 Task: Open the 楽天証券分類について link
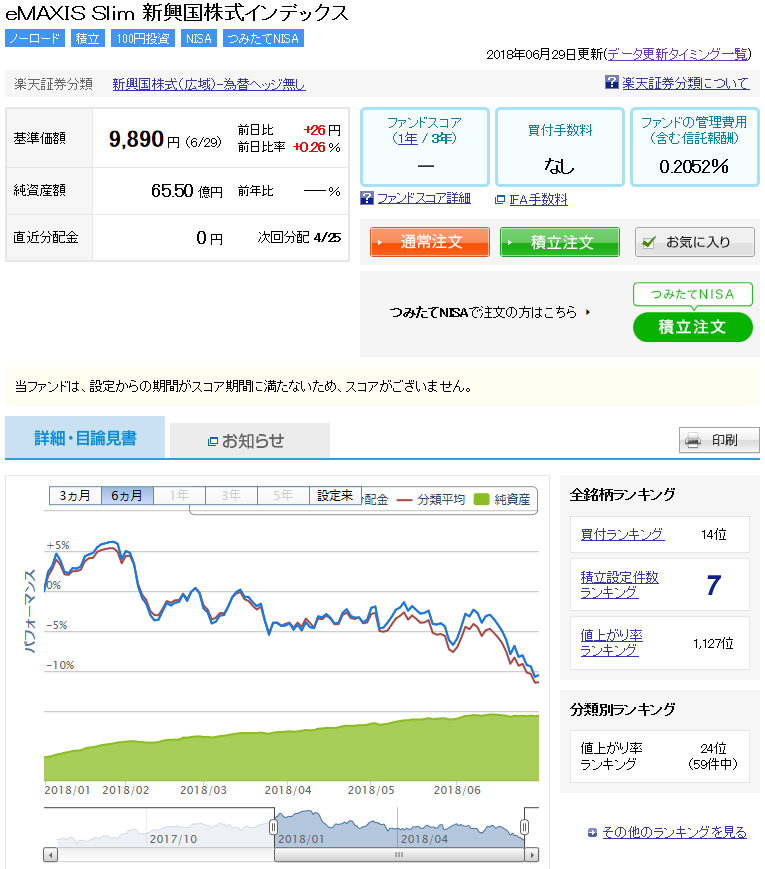[x=686, y=83]
